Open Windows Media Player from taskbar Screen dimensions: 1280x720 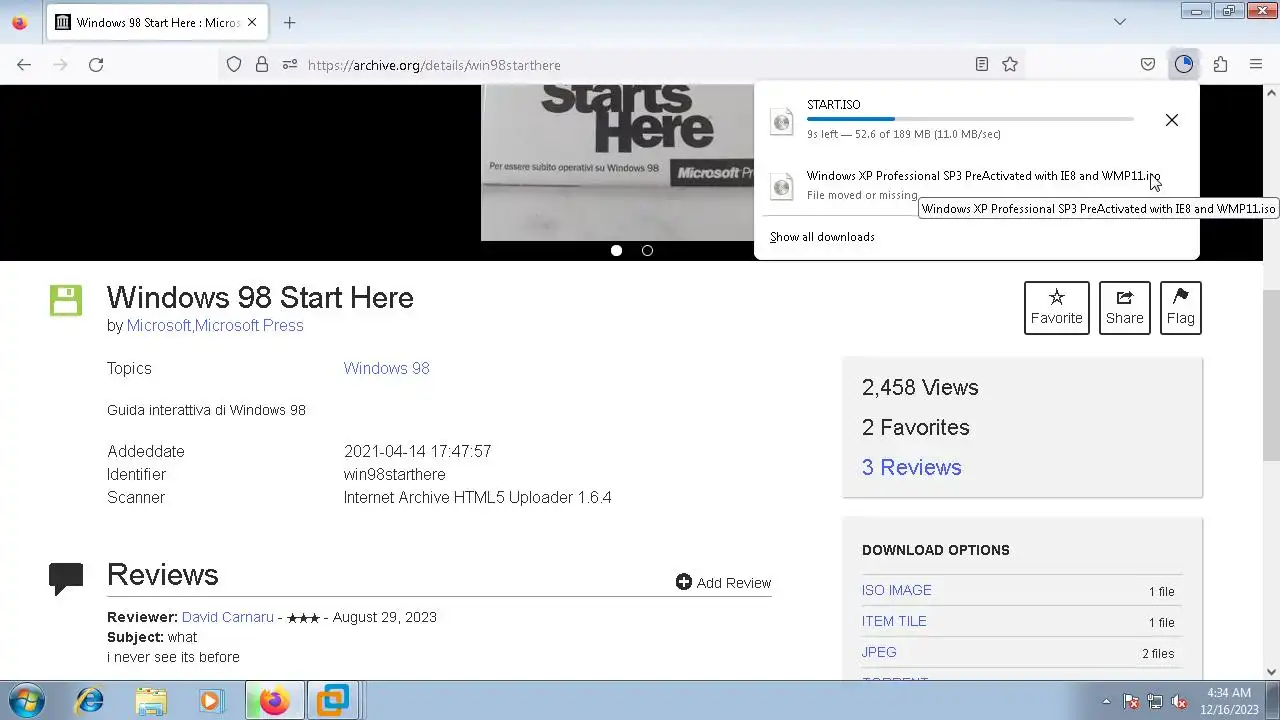[211, 700]
